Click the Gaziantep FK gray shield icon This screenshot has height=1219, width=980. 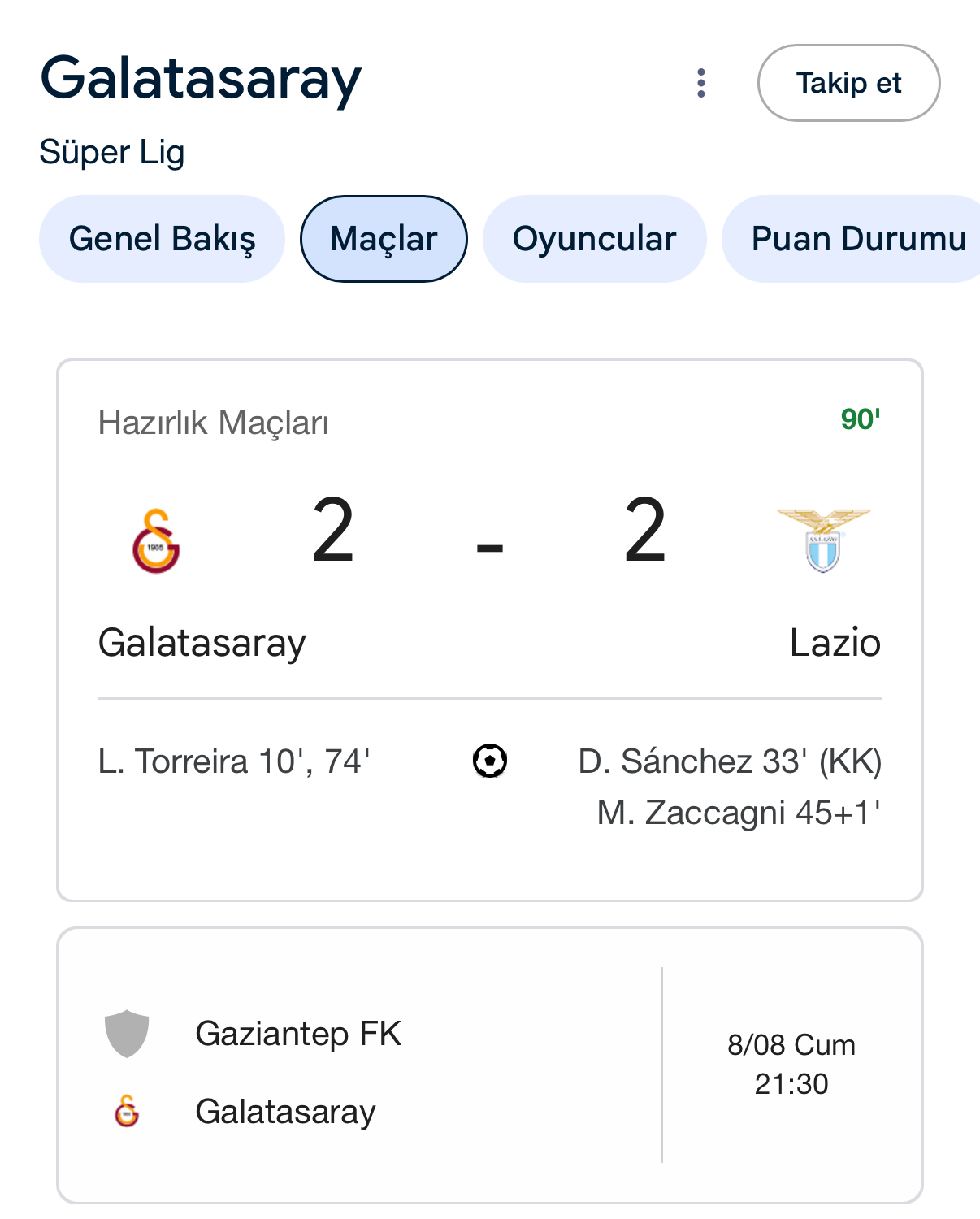[x=127, y=1034]
